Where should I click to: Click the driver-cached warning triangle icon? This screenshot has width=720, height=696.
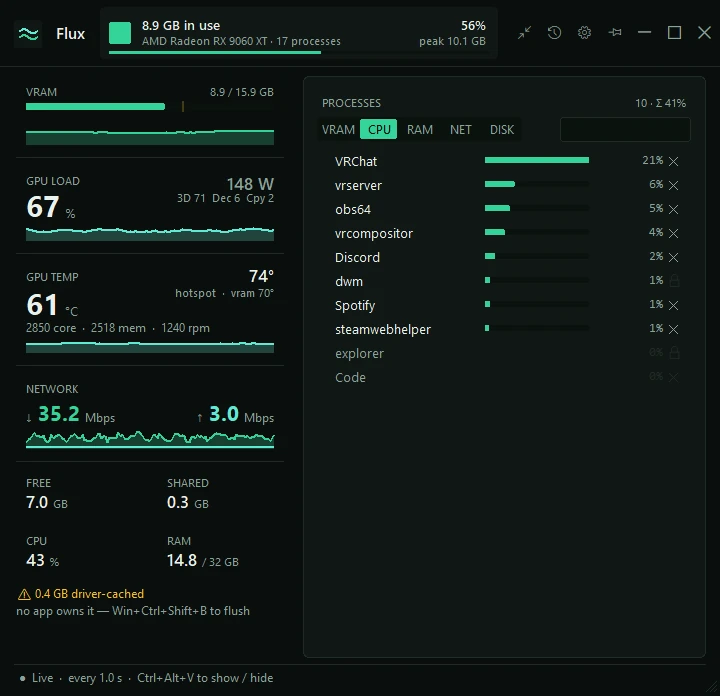(24, 595)
